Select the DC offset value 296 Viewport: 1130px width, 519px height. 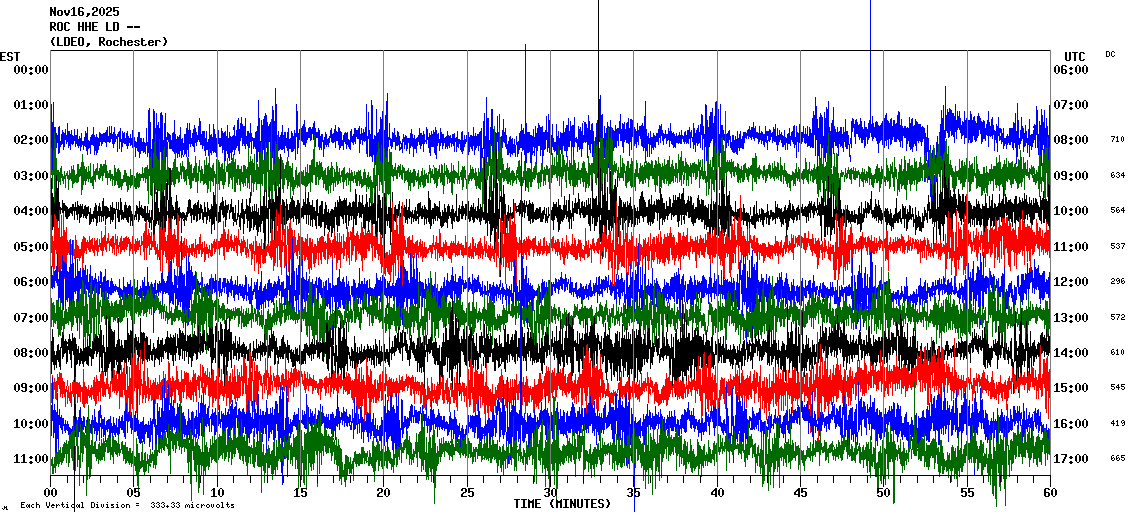[1117, 282]
